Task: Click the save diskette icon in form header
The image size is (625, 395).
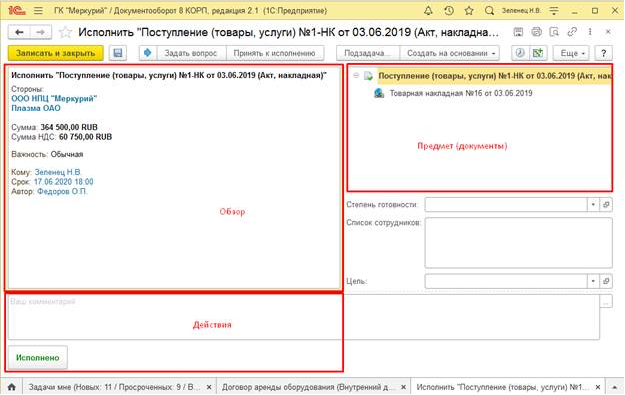Action: (x=518, y=32)
